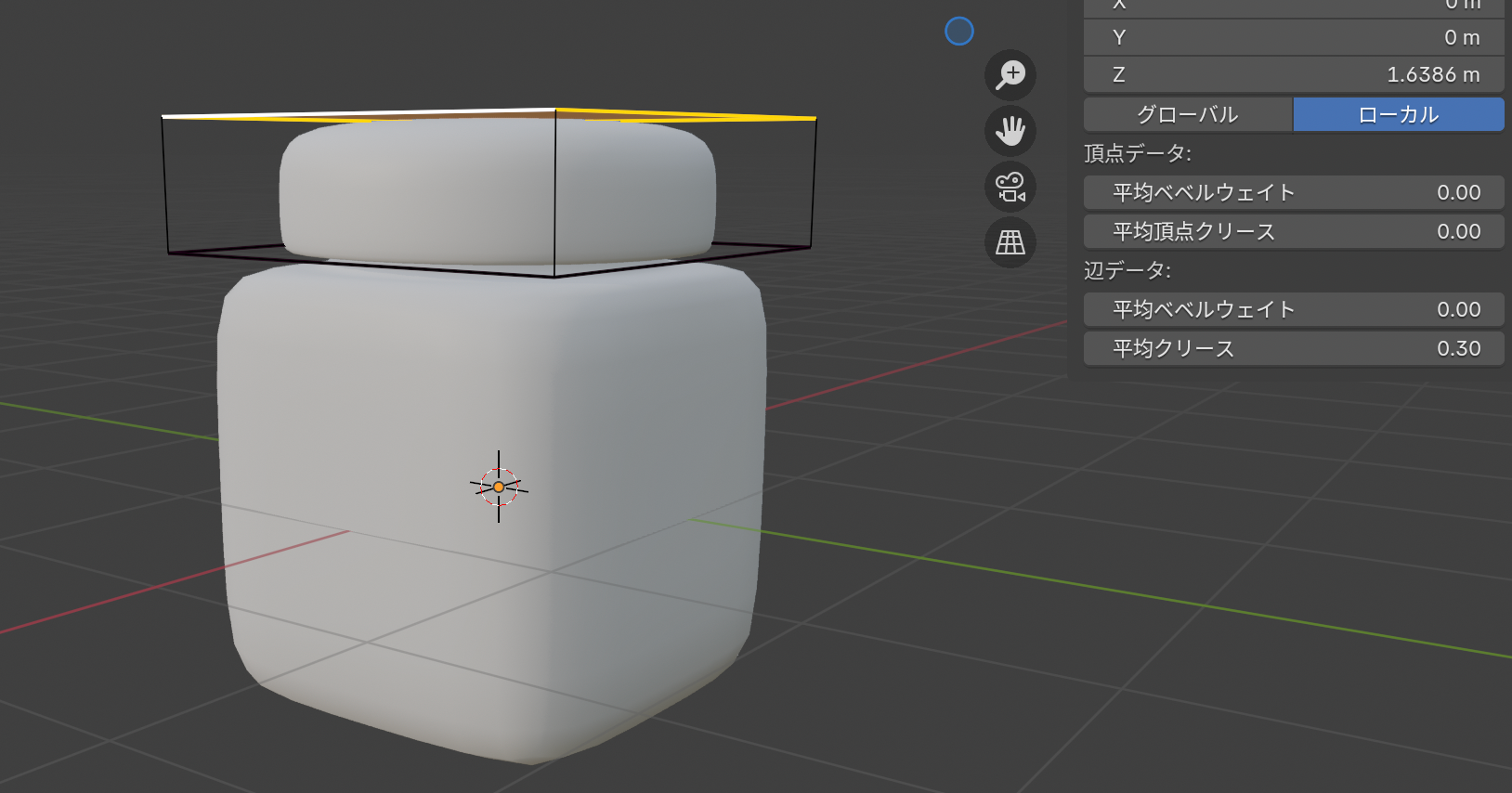The height and width of the screenshot is (793, 1512).
Task: Click the 3D cursor on the jar body
Action: tap(499, 487)
